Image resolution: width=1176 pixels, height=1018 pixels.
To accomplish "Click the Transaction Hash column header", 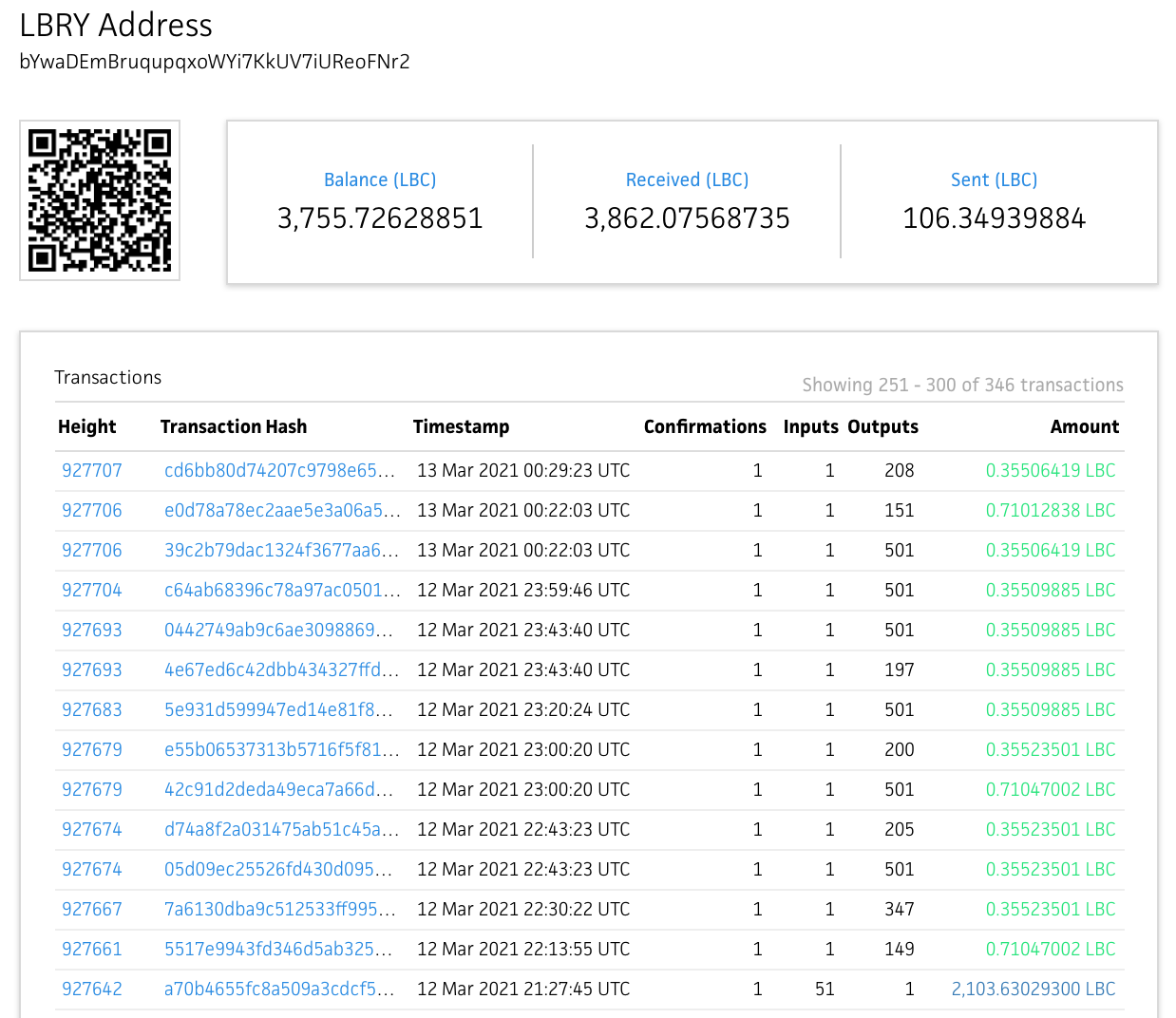I will 234,426.
